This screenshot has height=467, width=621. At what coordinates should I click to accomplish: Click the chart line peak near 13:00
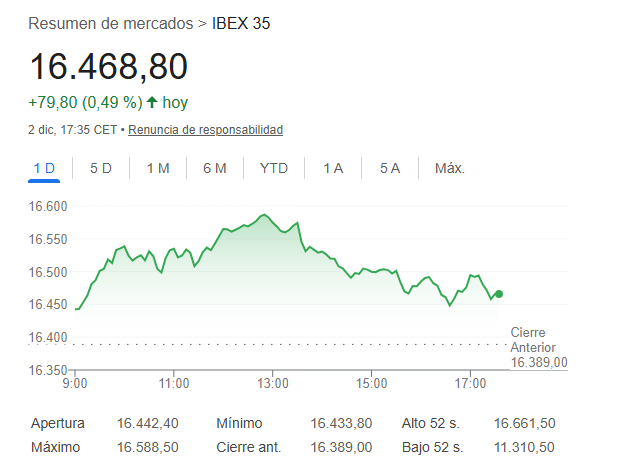tap(264, 215)
